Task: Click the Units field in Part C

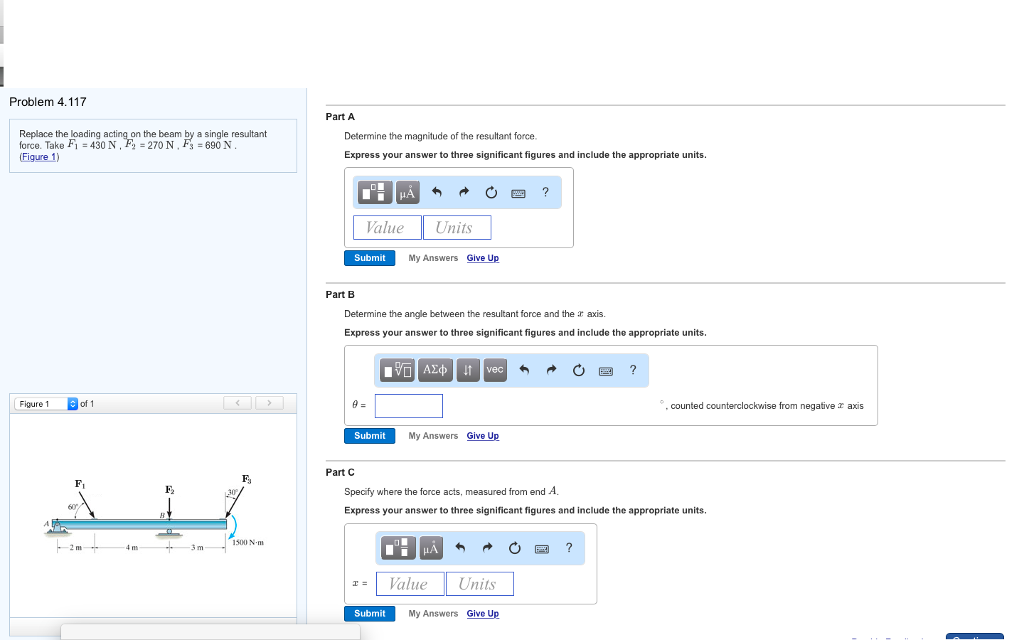Action: 479,582
